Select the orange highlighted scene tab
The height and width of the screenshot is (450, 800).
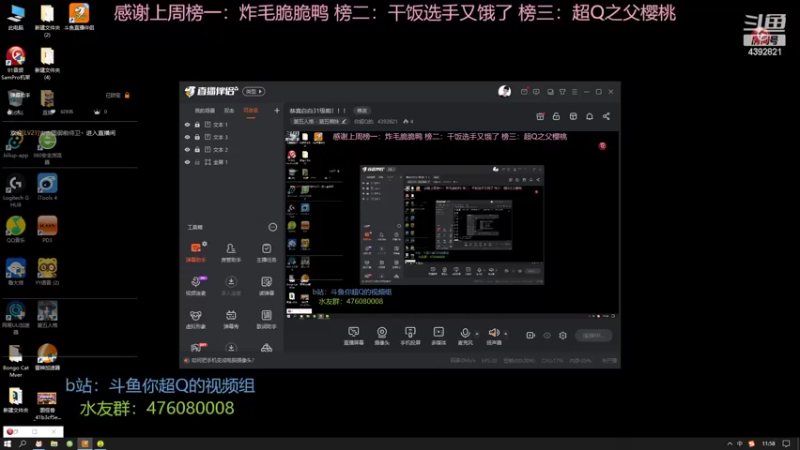[251, 110]
